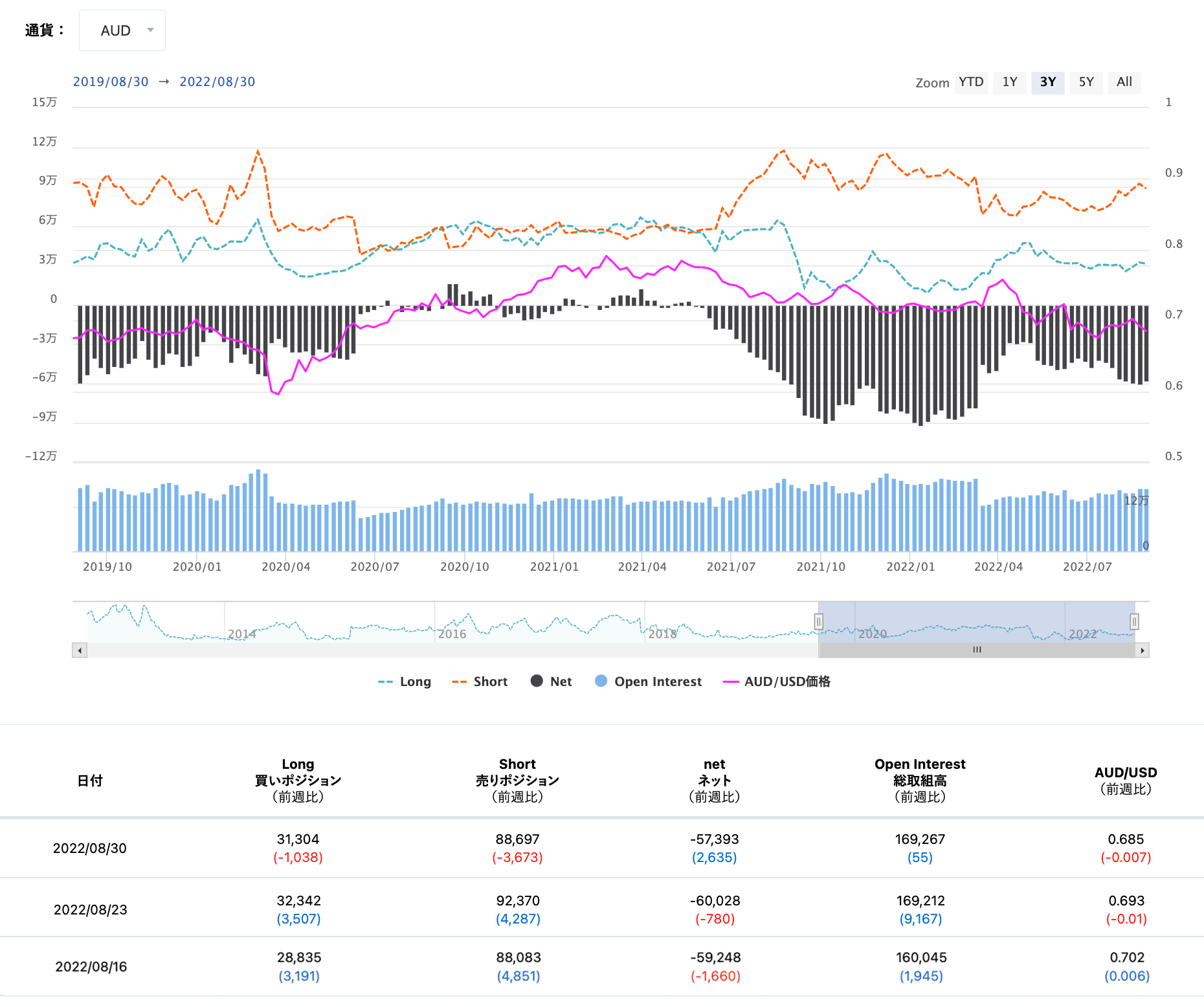Viewport: 1204px width, 1007px height.
Task: Click navigator right scroll arrow
Action: 1142,650
